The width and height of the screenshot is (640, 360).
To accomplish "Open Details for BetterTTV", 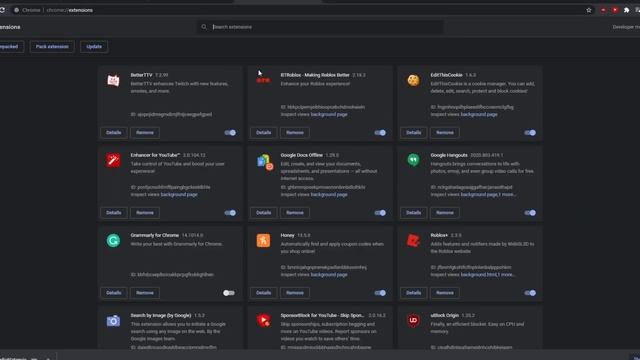I will coord(113,133).
